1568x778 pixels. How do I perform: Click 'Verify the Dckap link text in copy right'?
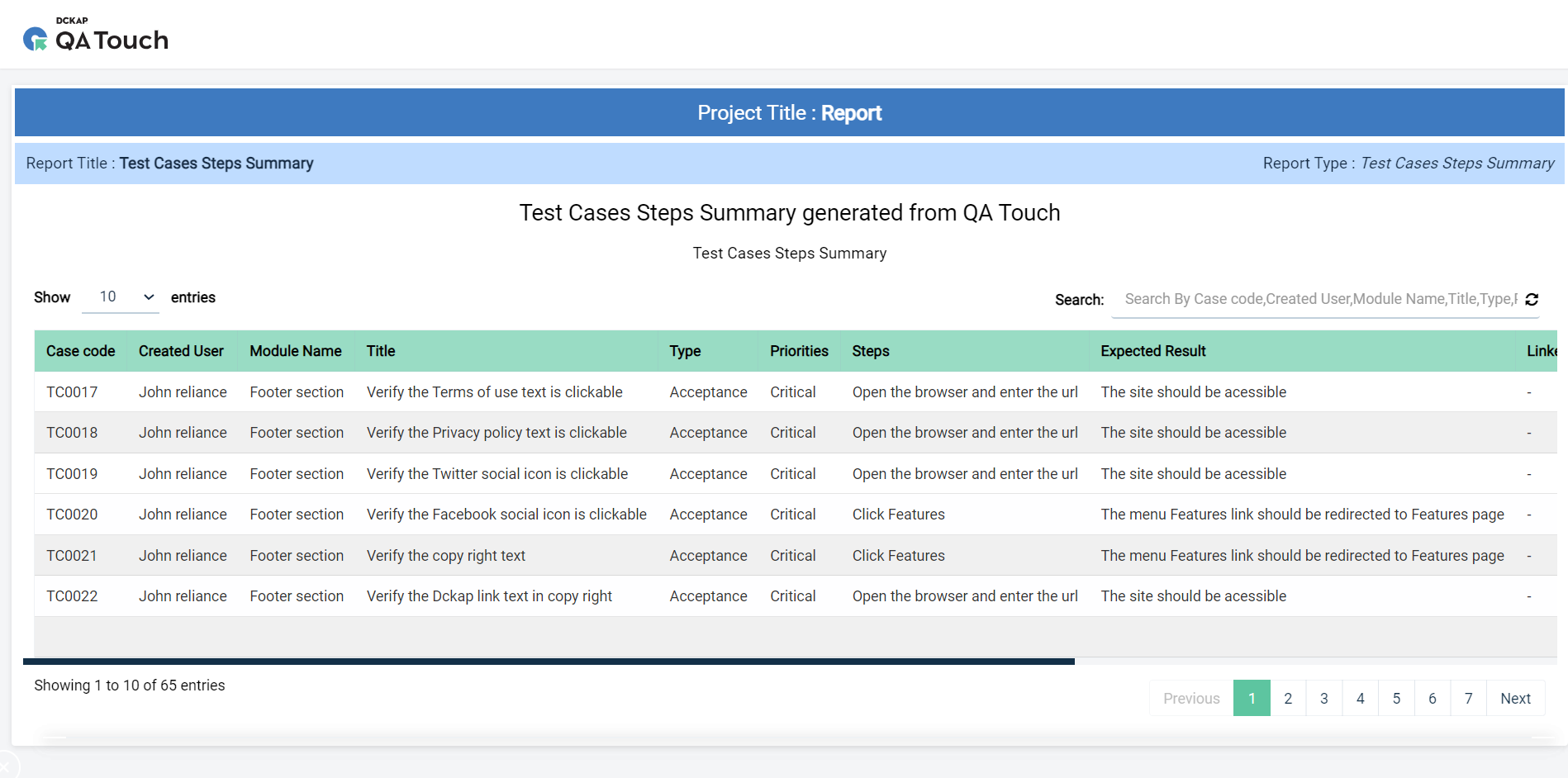pyautogui.click(x=489, y=596)
